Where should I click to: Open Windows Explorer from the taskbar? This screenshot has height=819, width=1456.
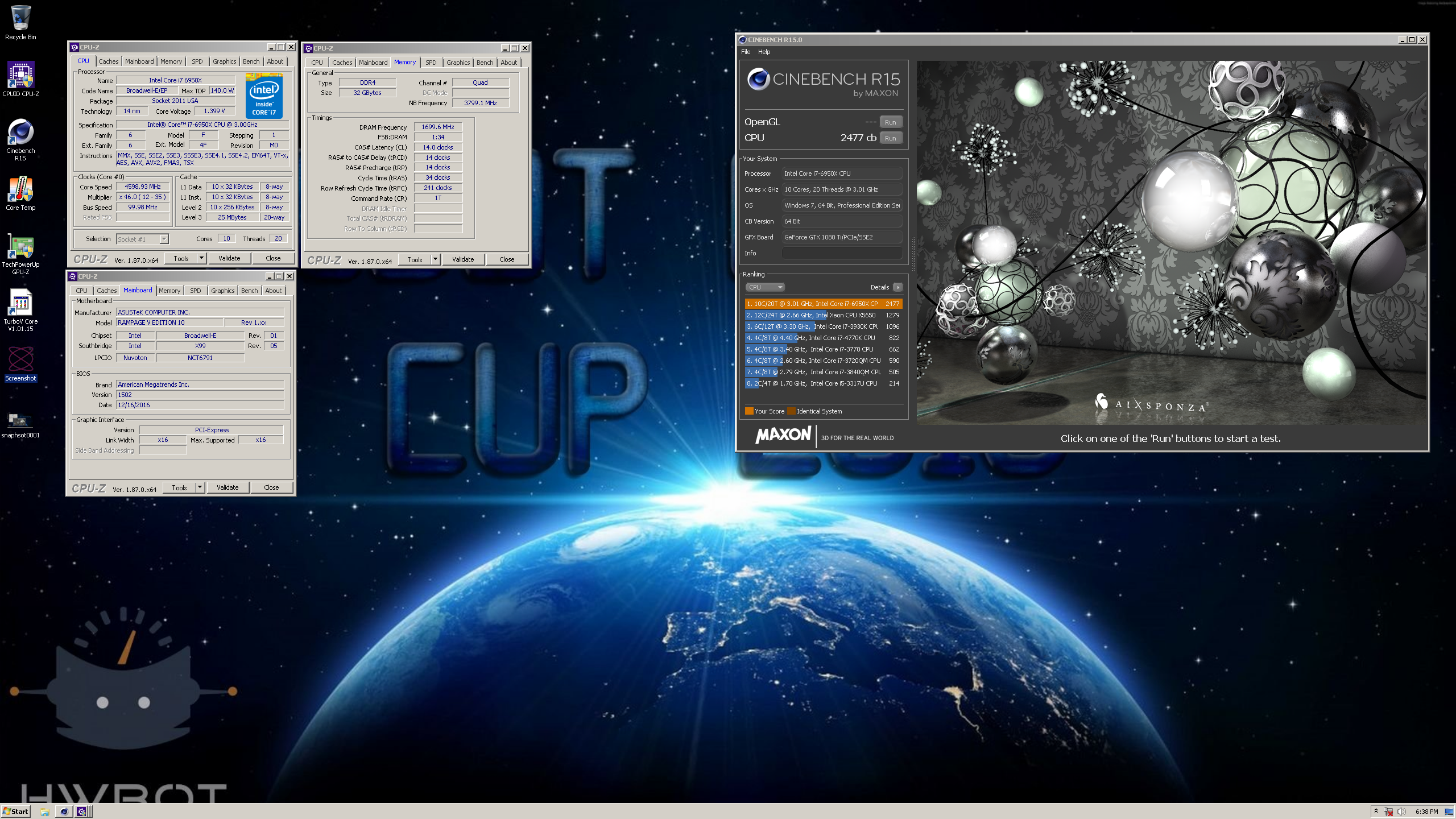coord(45,812)
